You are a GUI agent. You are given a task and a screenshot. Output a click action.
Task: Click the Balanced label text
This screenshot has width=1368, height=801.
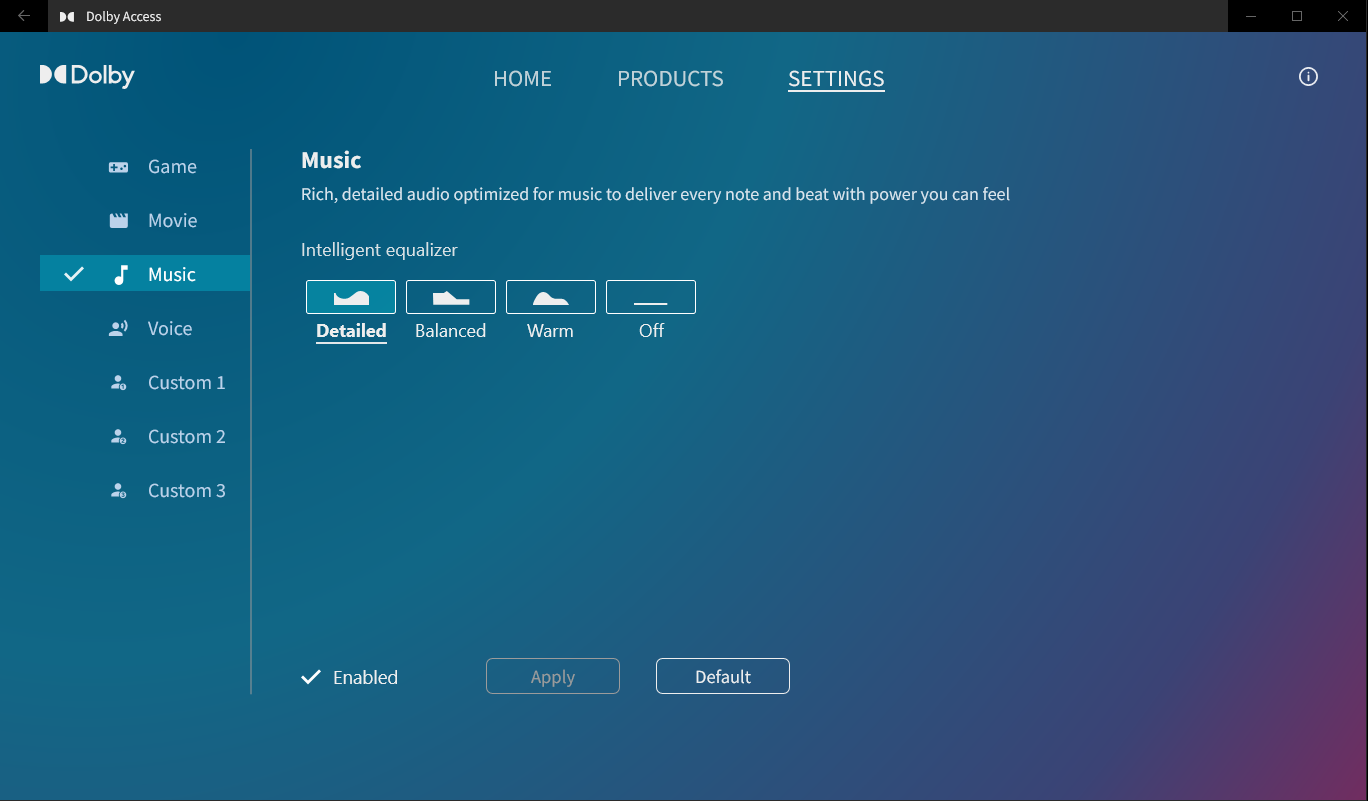(x=451, y=331)
